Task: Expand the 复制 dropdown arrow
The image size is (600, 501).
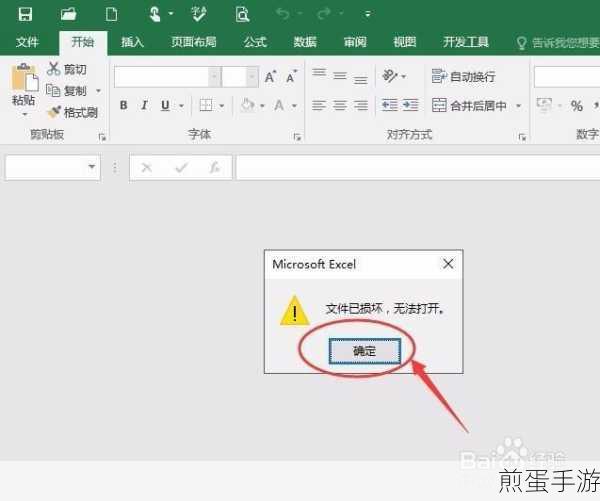Action: pyautogui.click(x=98, y=91)
